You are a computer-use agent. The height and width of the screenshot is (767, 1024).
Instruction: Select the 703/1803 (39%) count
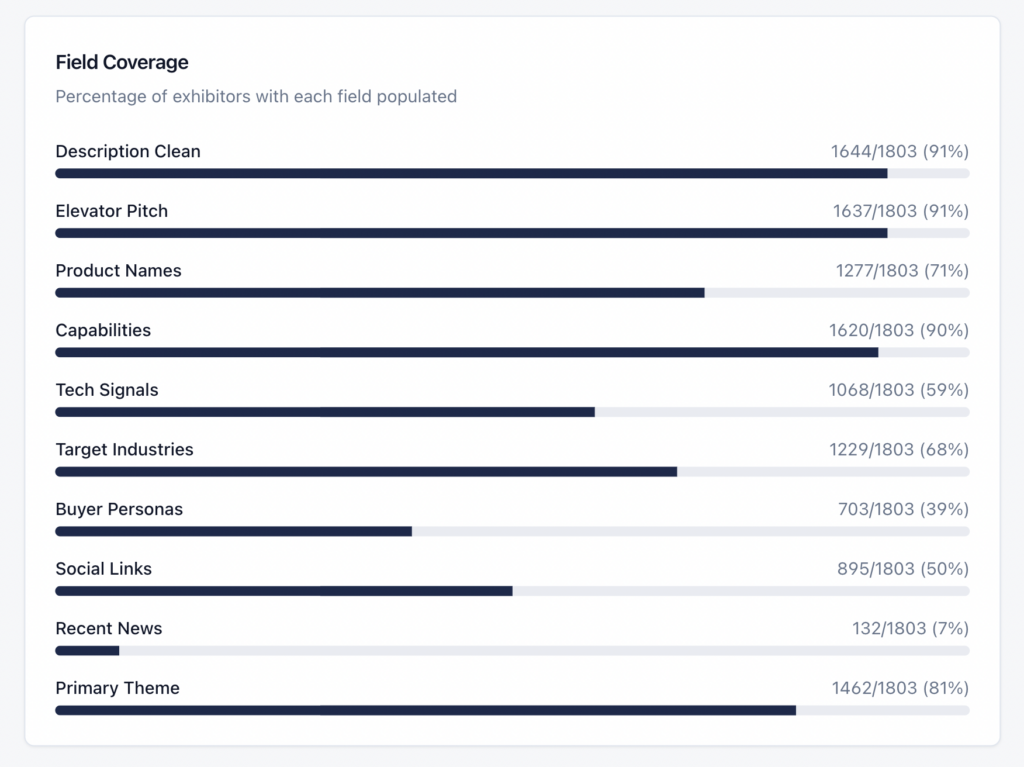pos(903,509)
